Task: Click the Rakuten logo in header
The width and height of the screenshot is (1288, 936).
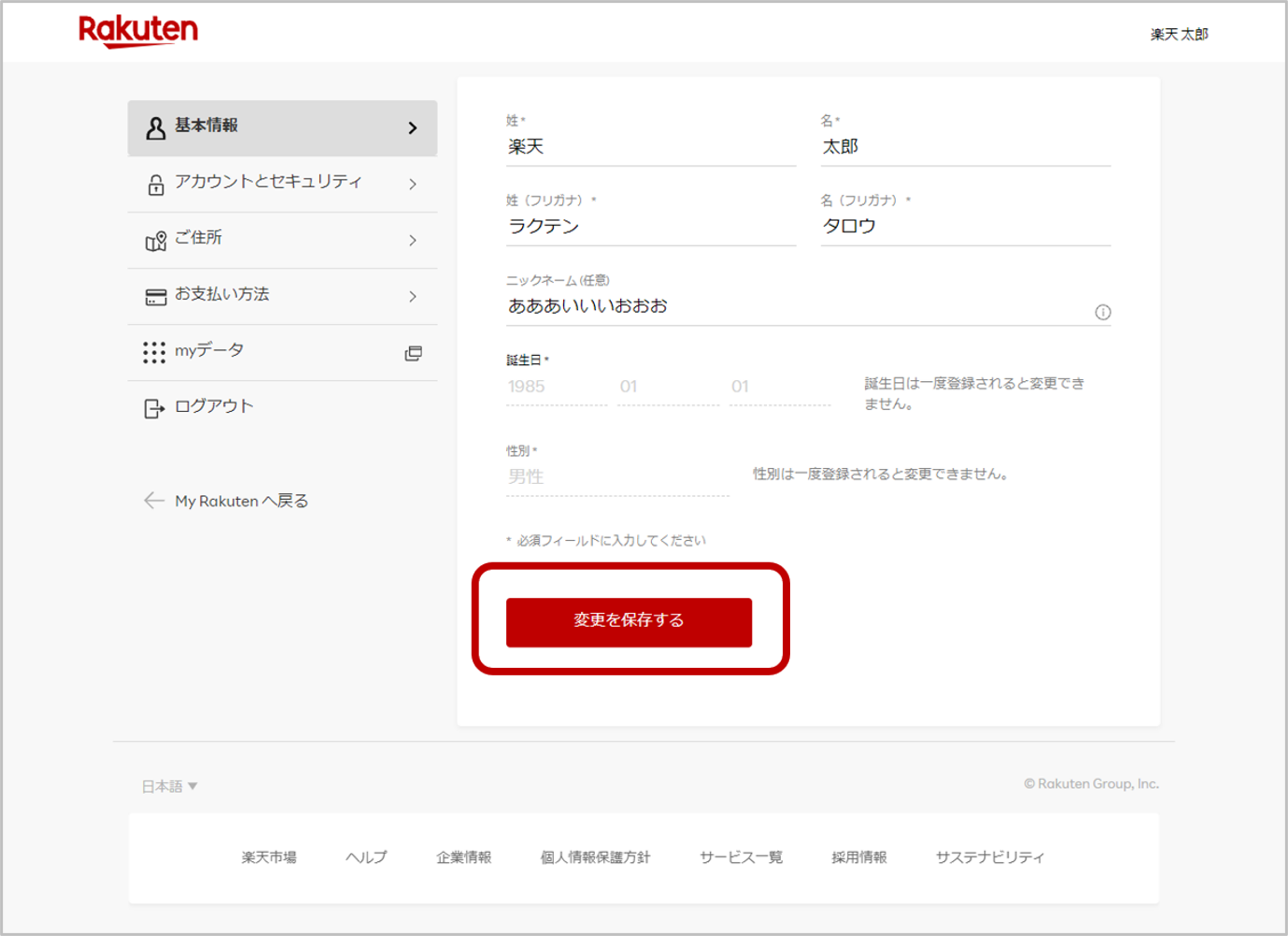Action: click(x=138, y=31)
